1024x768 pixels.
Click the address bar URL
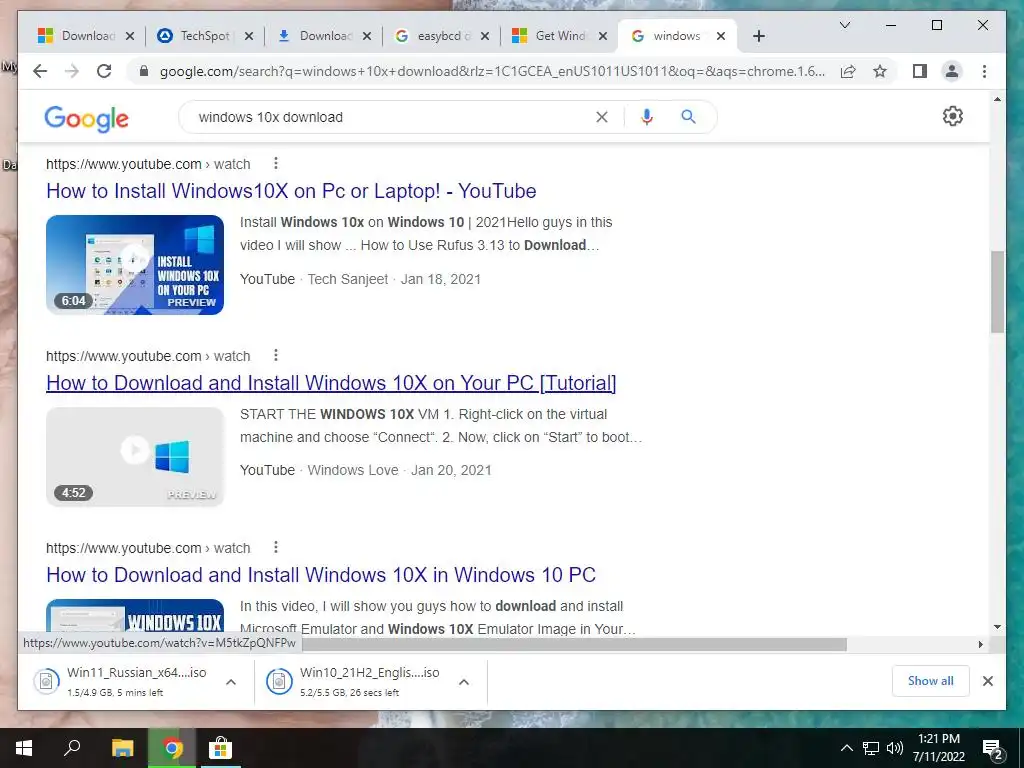click(x=492, y=71)
